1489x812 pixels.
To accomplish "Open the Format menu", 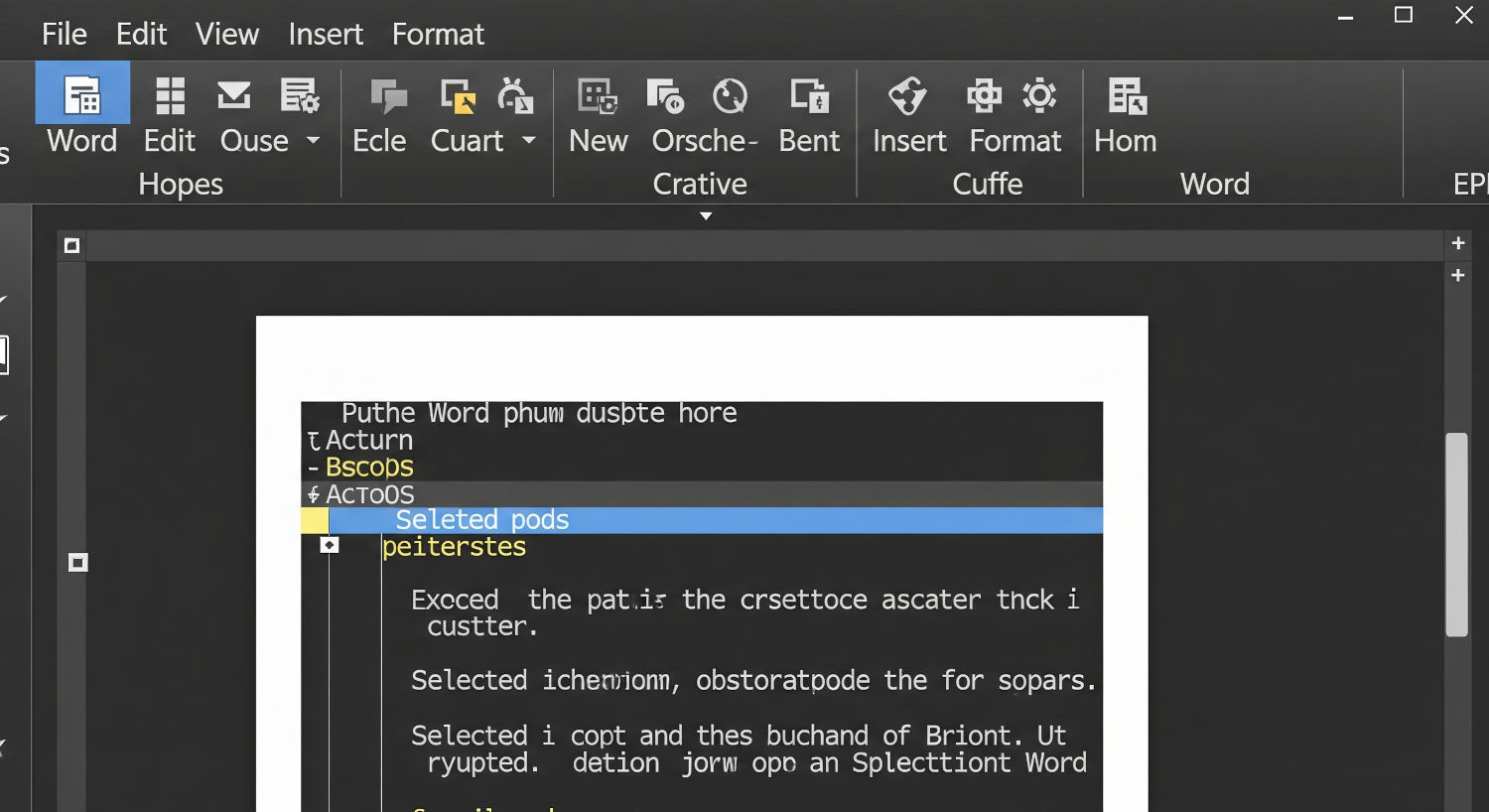I will click(x=438, y=35).
